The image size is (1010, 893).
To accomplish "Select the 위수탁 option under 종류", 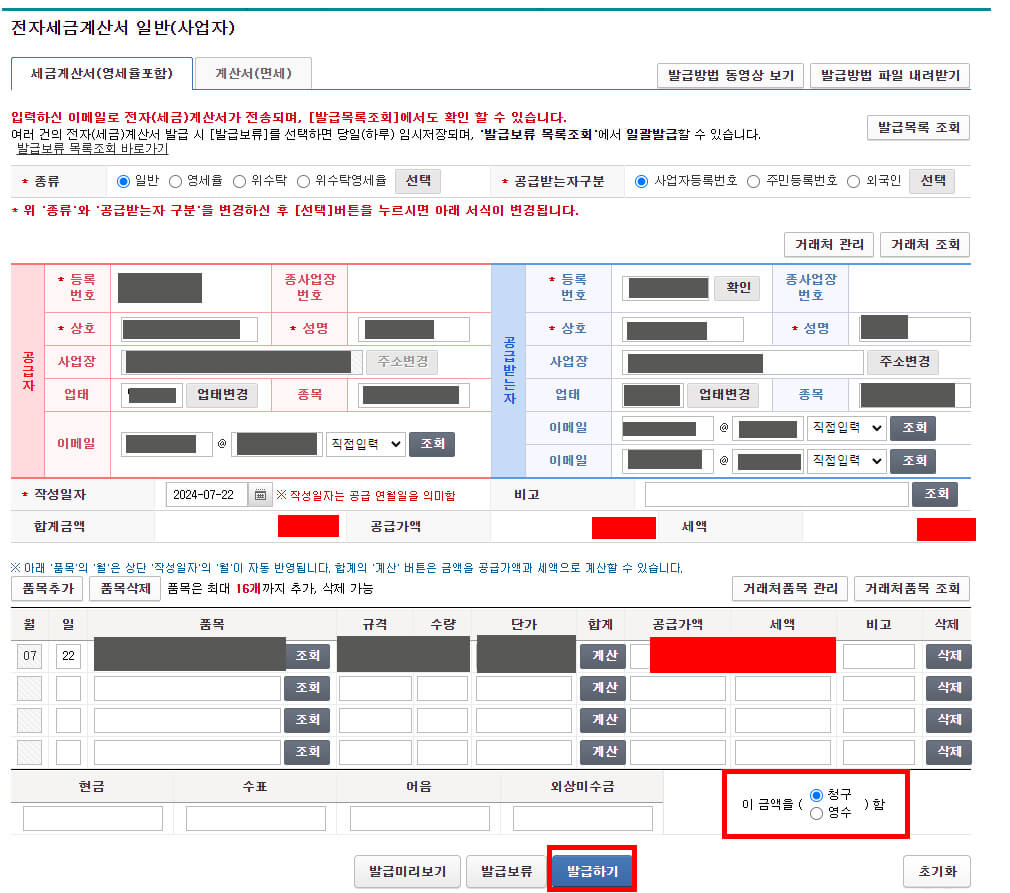I will (x=240, y=181).
